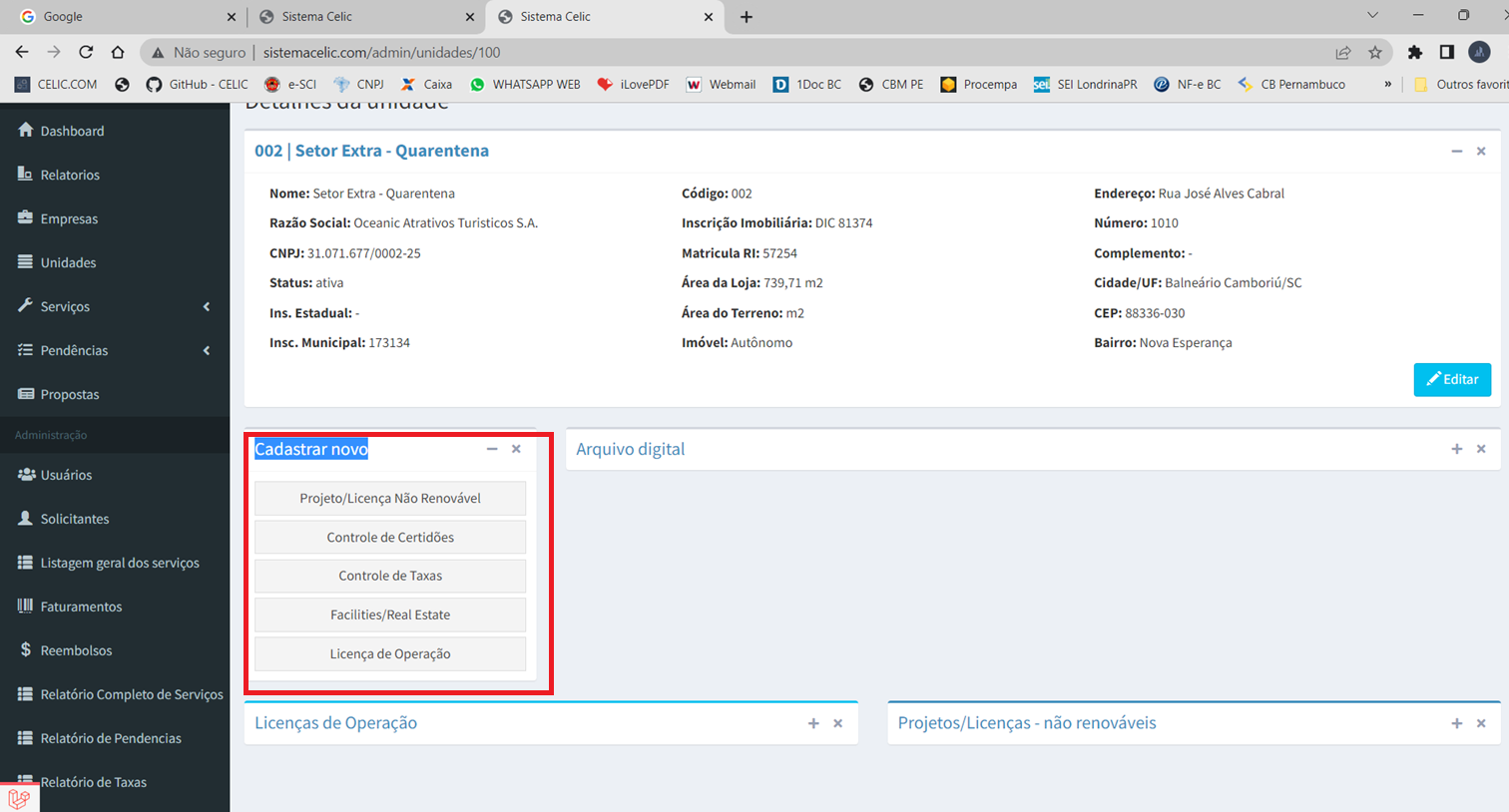Click the Solicitantes person icon

point(26,519)
